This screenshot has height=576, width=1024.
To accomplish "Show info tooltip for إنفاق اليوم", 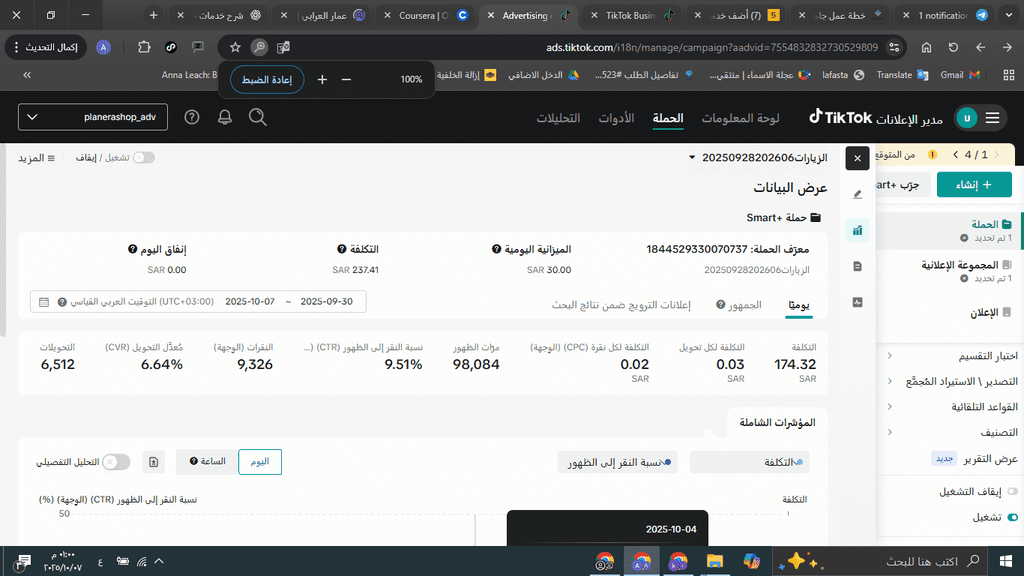I will point(133,249).
